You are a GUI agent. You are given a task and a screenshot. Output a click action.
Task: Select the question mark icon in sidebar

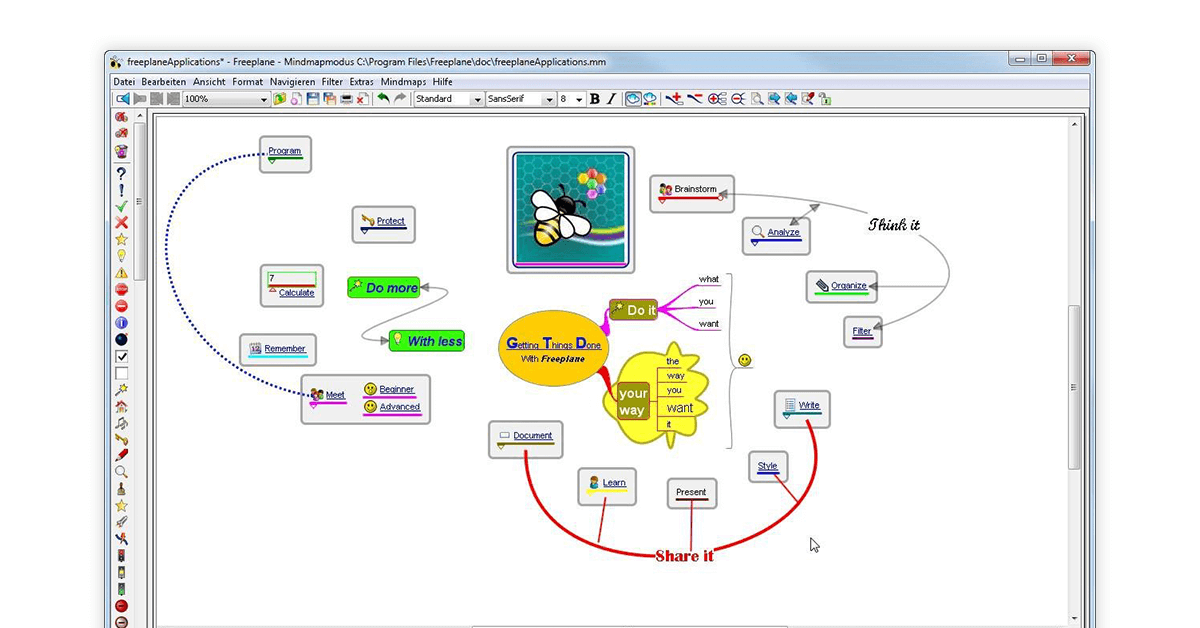click(121, 173)
